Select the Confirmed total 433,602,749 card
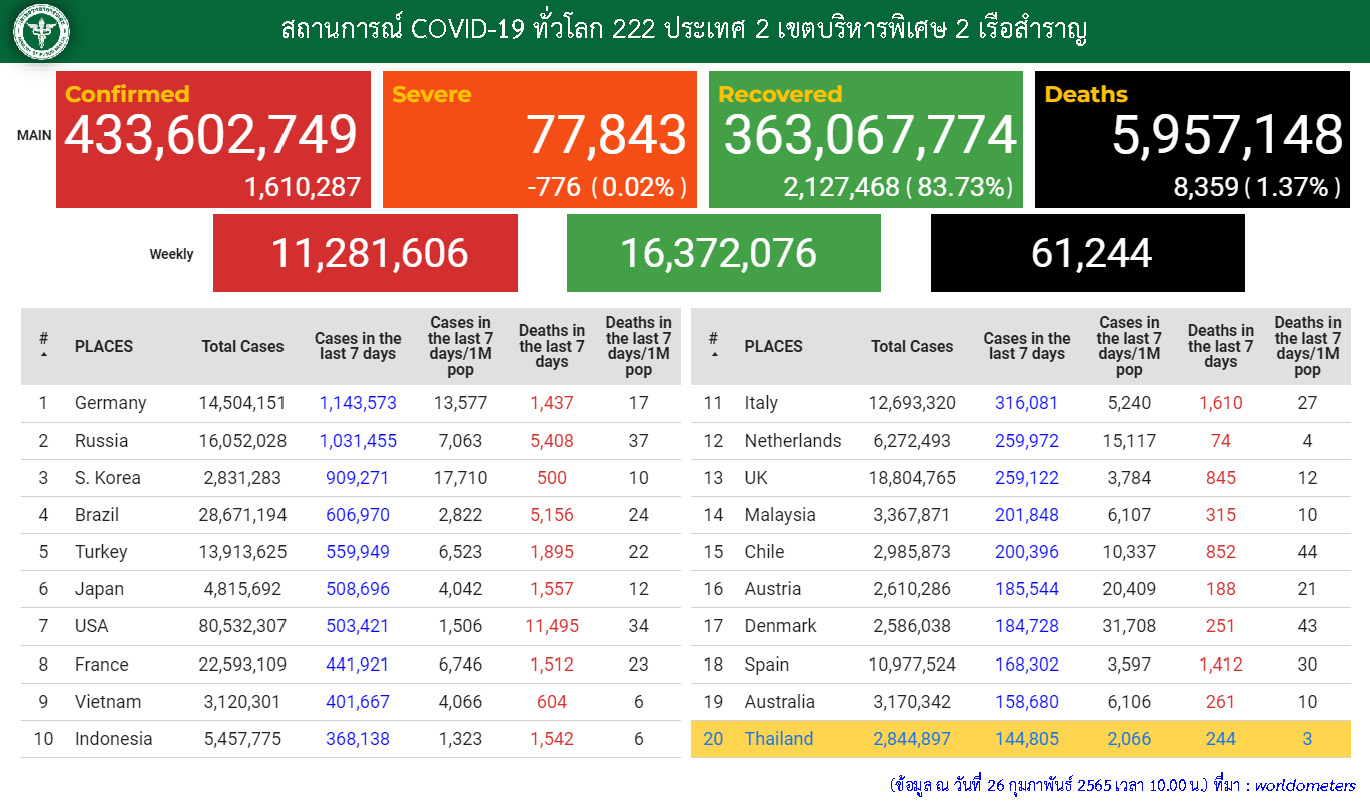The image size is (1370, 805). 213,139
